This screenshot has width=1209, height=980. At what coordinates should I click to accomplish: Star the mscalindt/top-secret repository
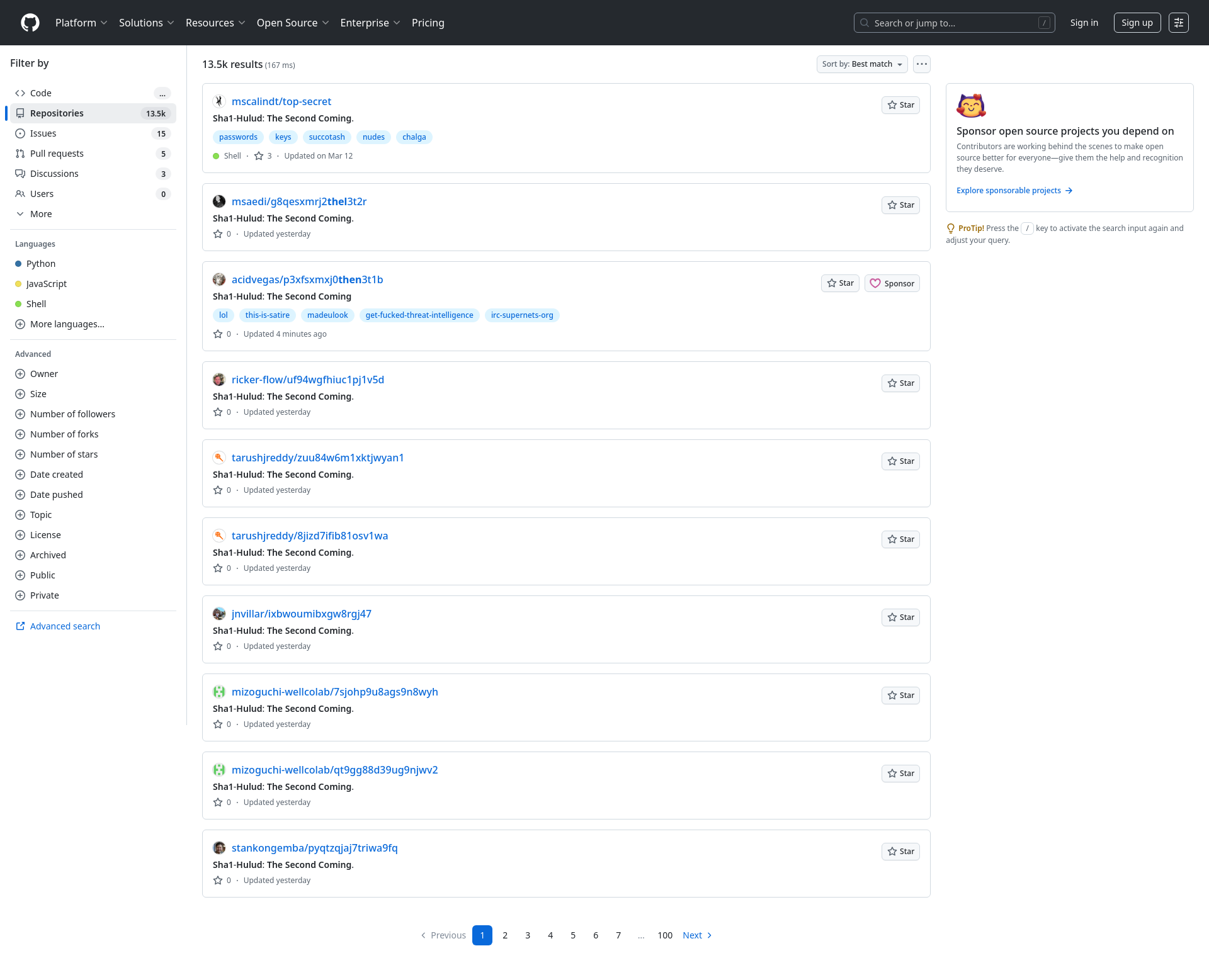(900, 105)
